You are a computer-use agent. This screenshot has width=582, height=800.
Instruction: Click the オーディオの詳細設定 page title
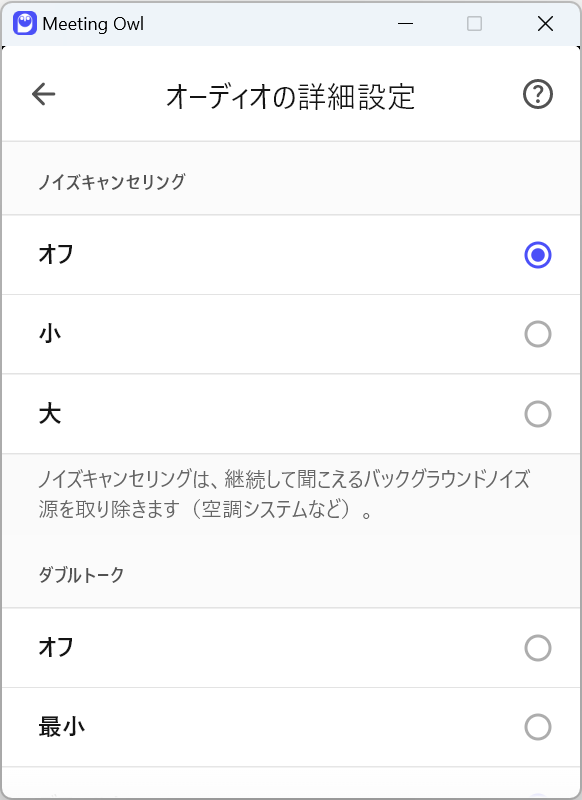290,96
